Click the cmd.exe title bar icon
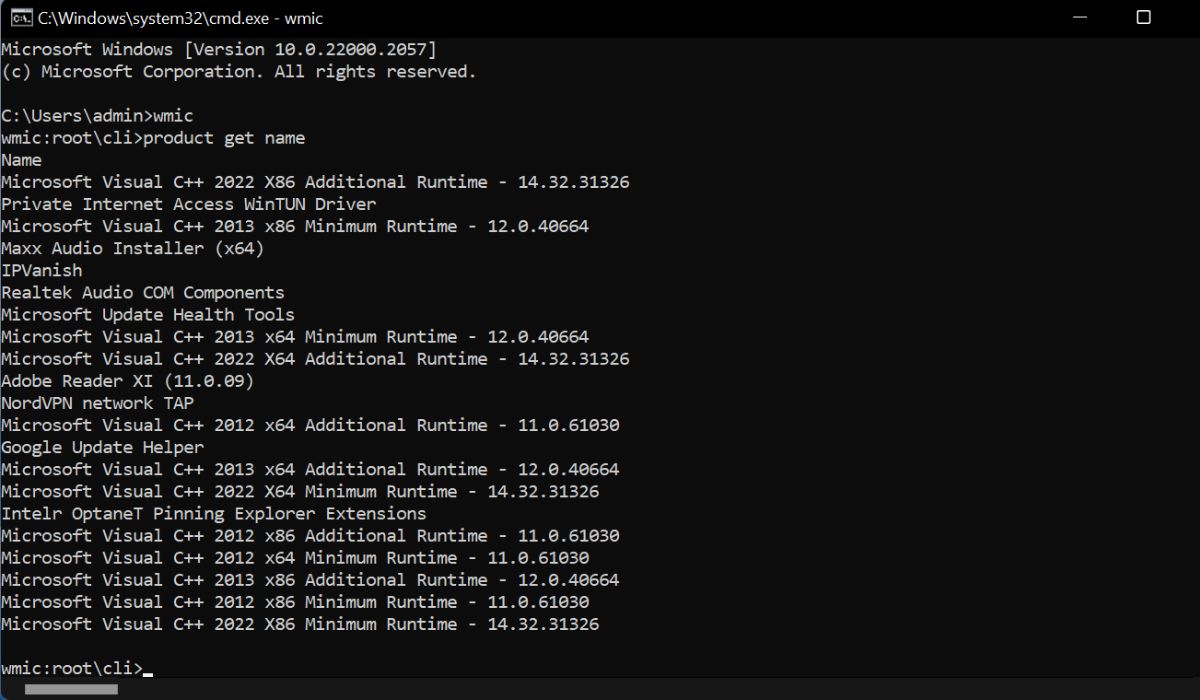Viewport: 1200px width, 700px height. pos(21,17)
